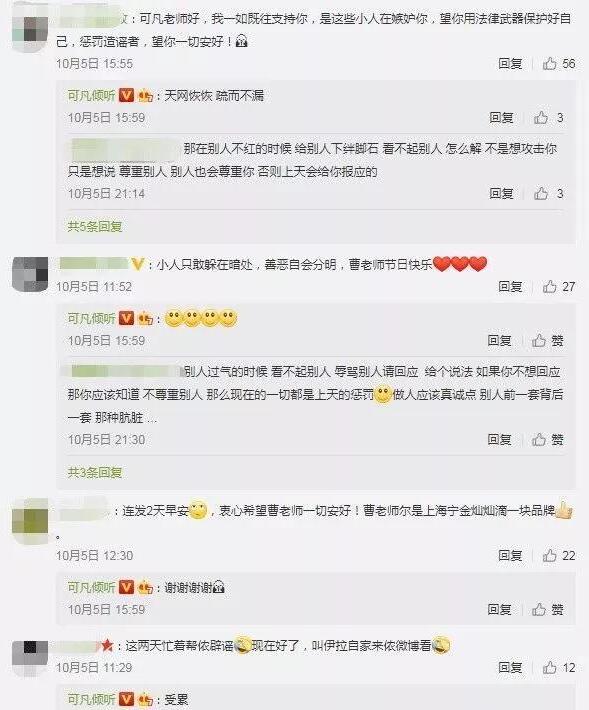This screenshot has height=710, width=589.
Task: Open avatar of the top commenter
Action: tap(30, 28)
